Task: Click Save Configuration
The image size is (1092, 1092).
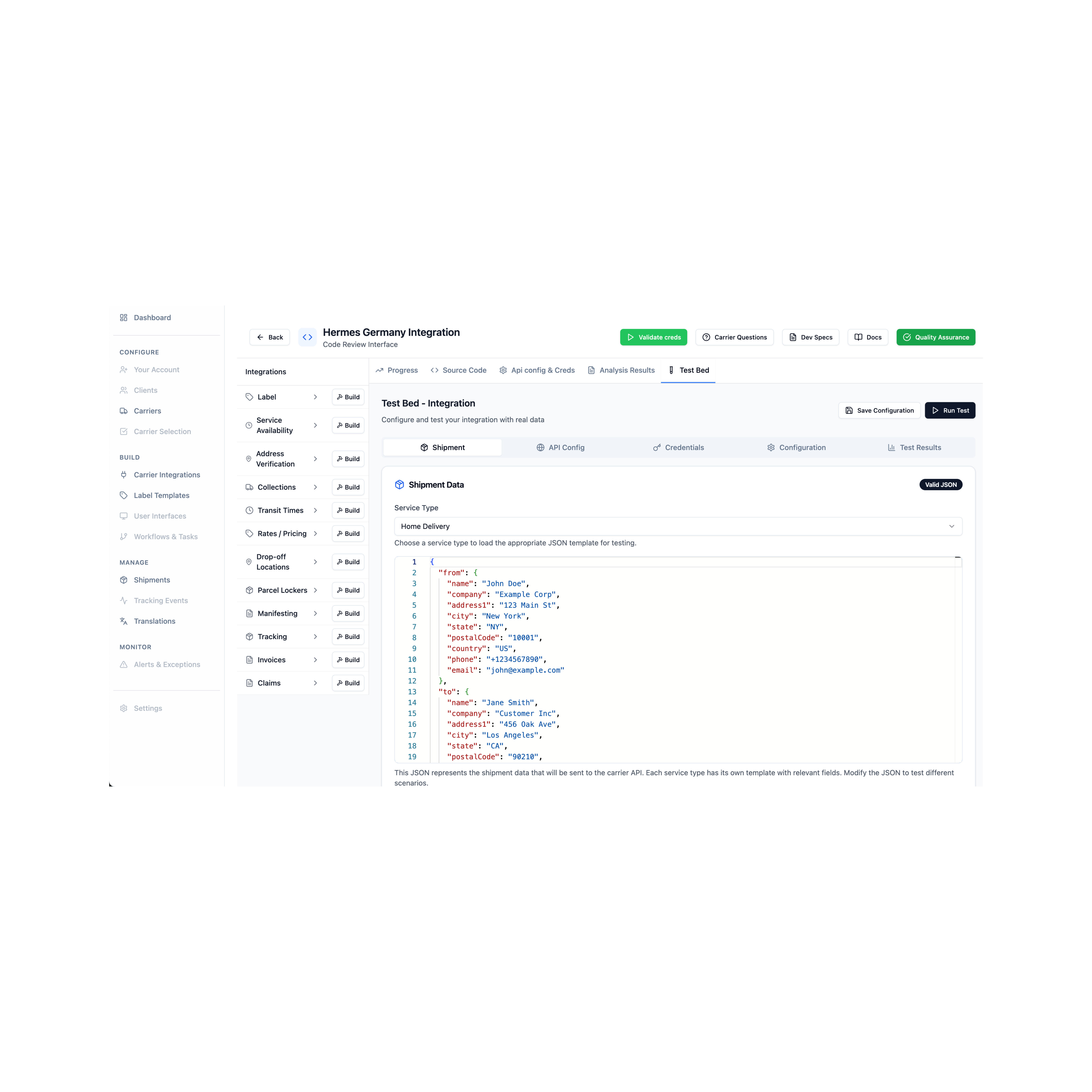Action: pyautogui.click(x=879, y=410)
